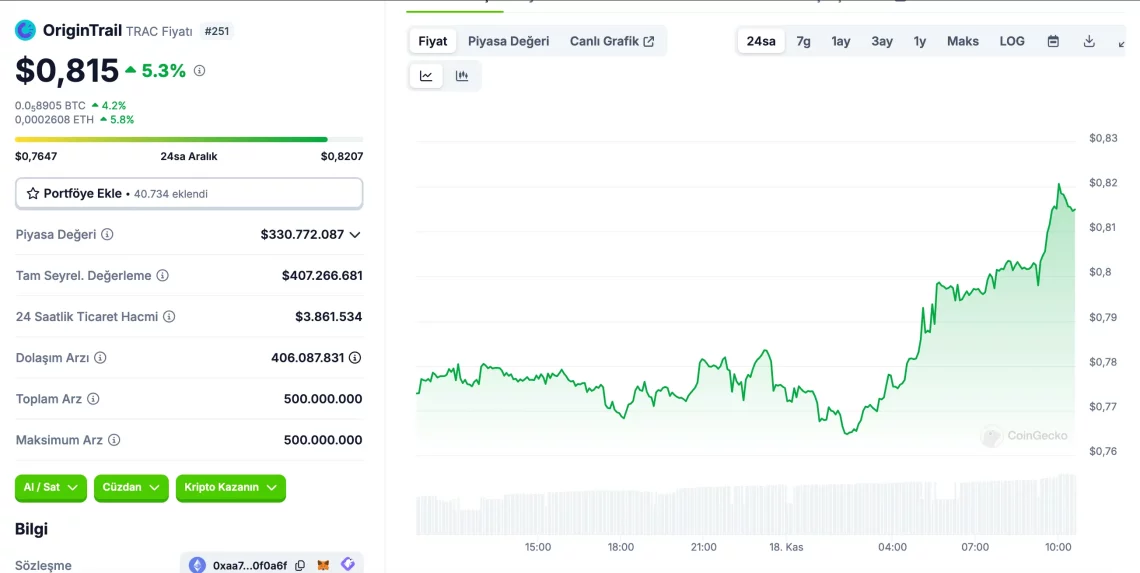Toggle LOG scale on chart
Viewport: 1140px width, 573px height.
click(1012, 41)
